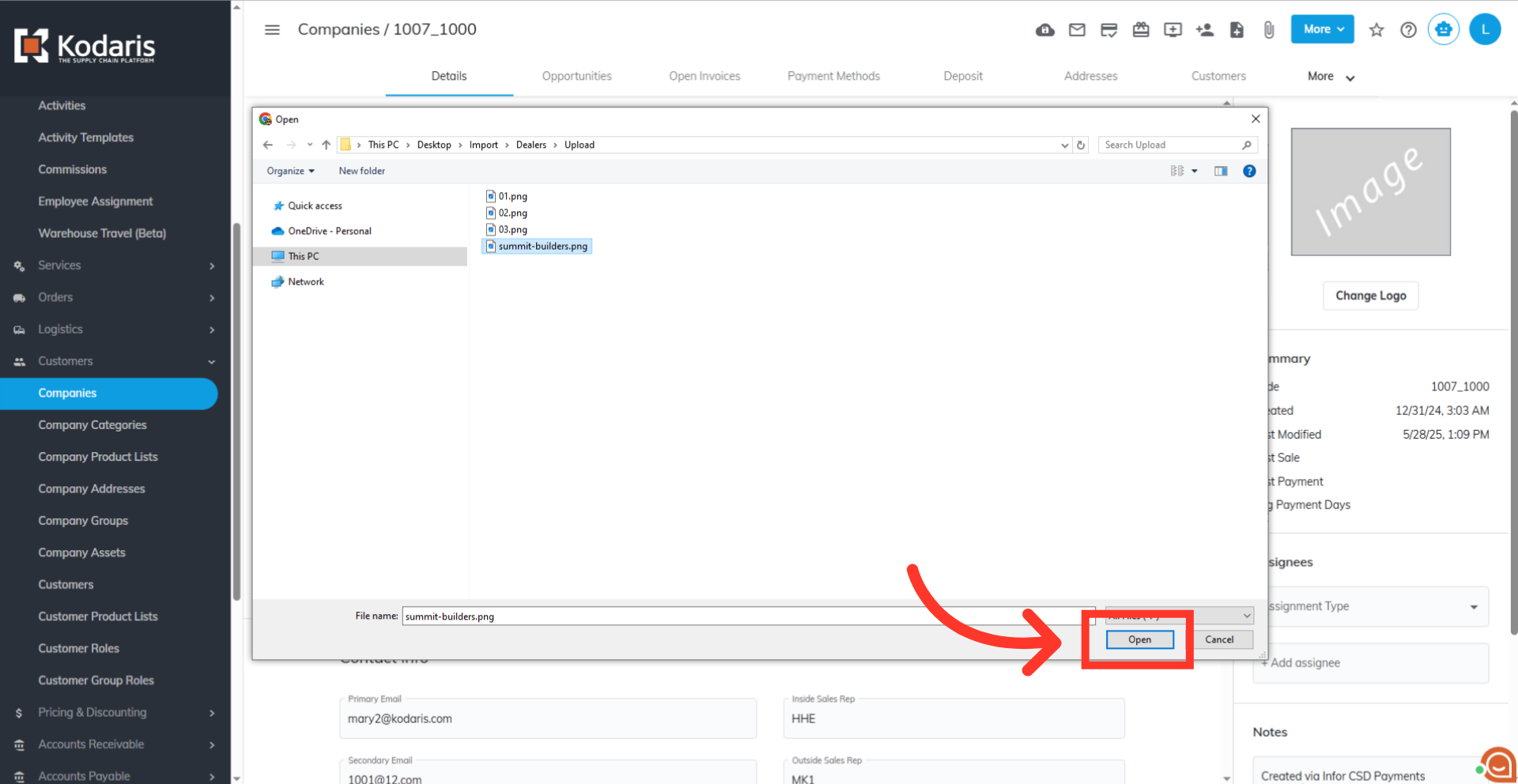The width and height of the screenshot is (1518, 784).
Task: Click the Cancel button in dialog
Action: pos(1219,639)
